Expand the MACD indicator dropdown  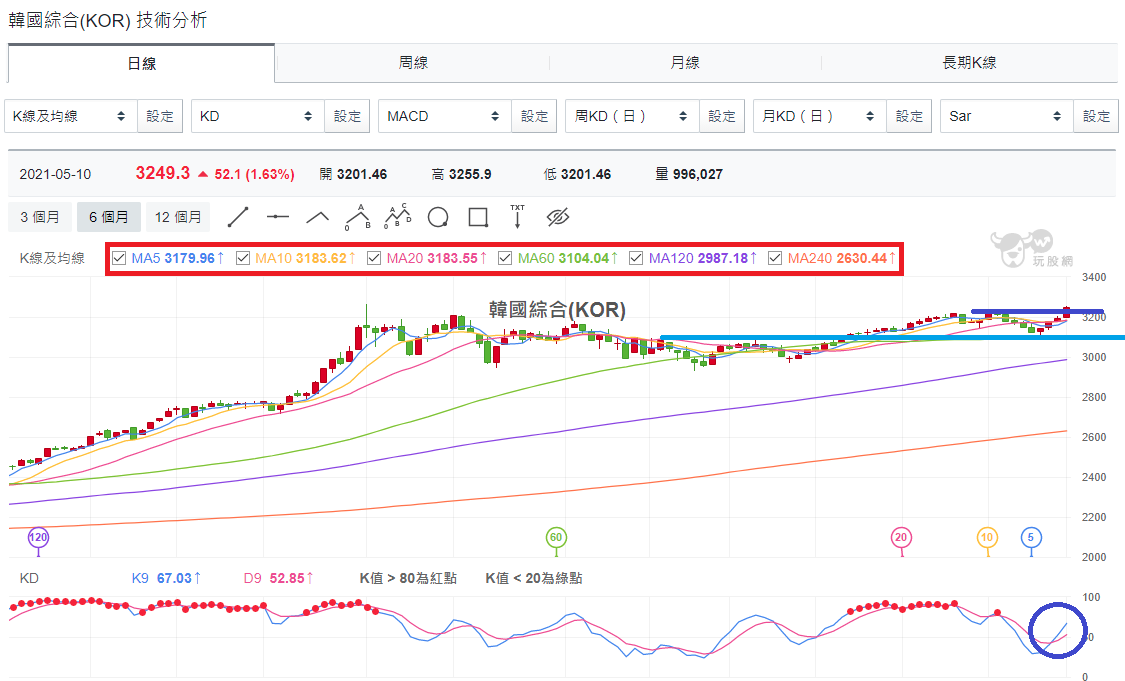[x=445, y=116]
